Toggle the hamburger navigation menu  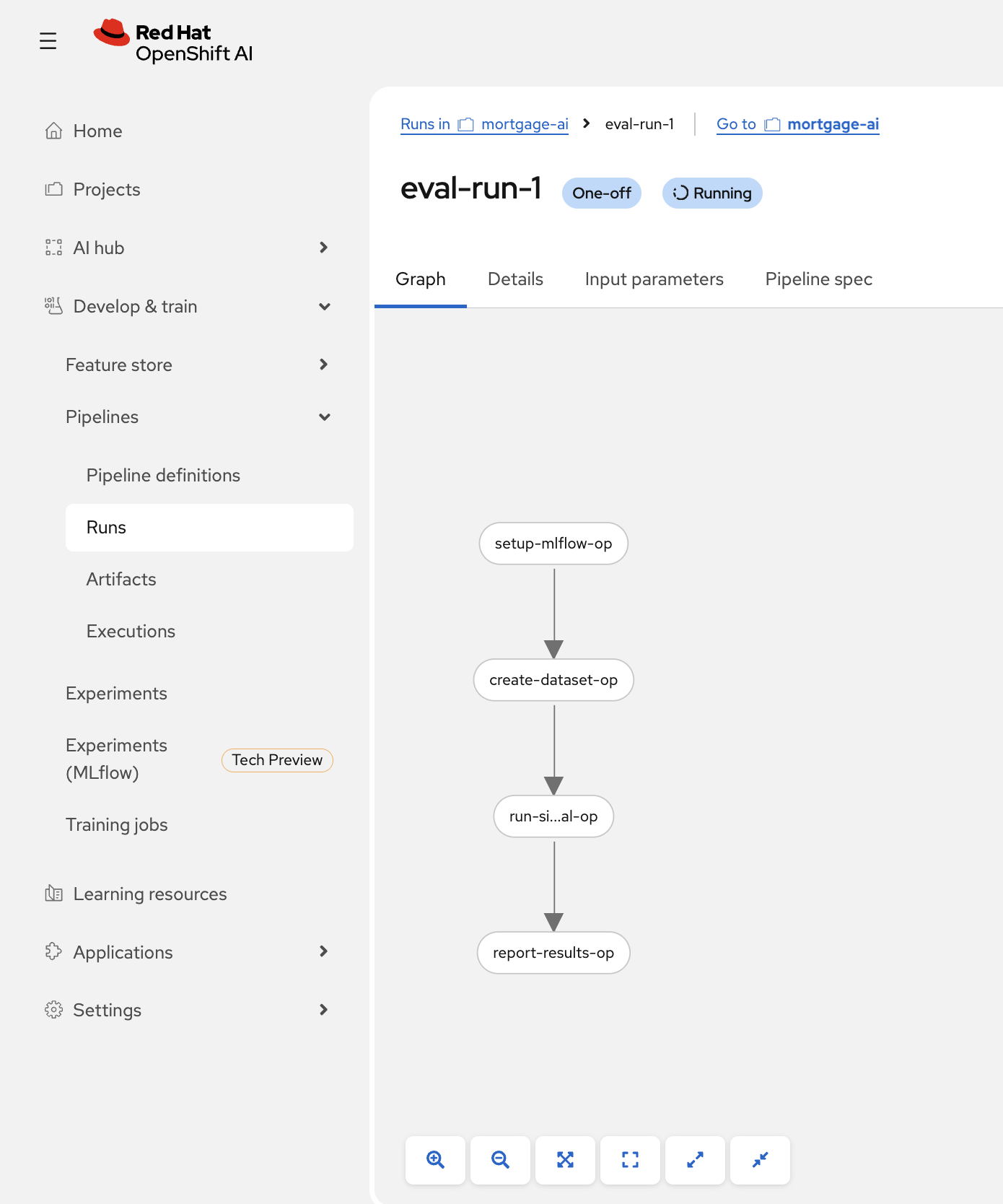(x=48, y=41)
